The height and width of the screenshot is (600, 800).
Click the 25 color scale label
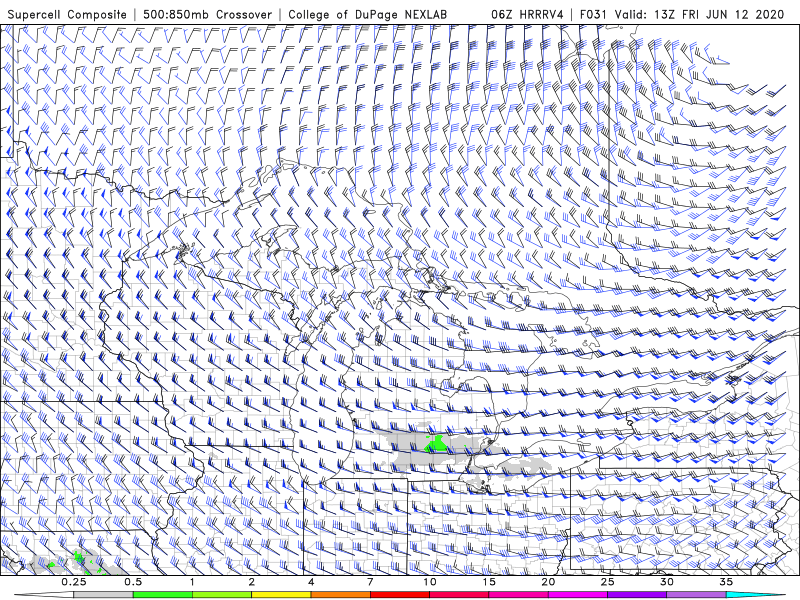point(607,582)
